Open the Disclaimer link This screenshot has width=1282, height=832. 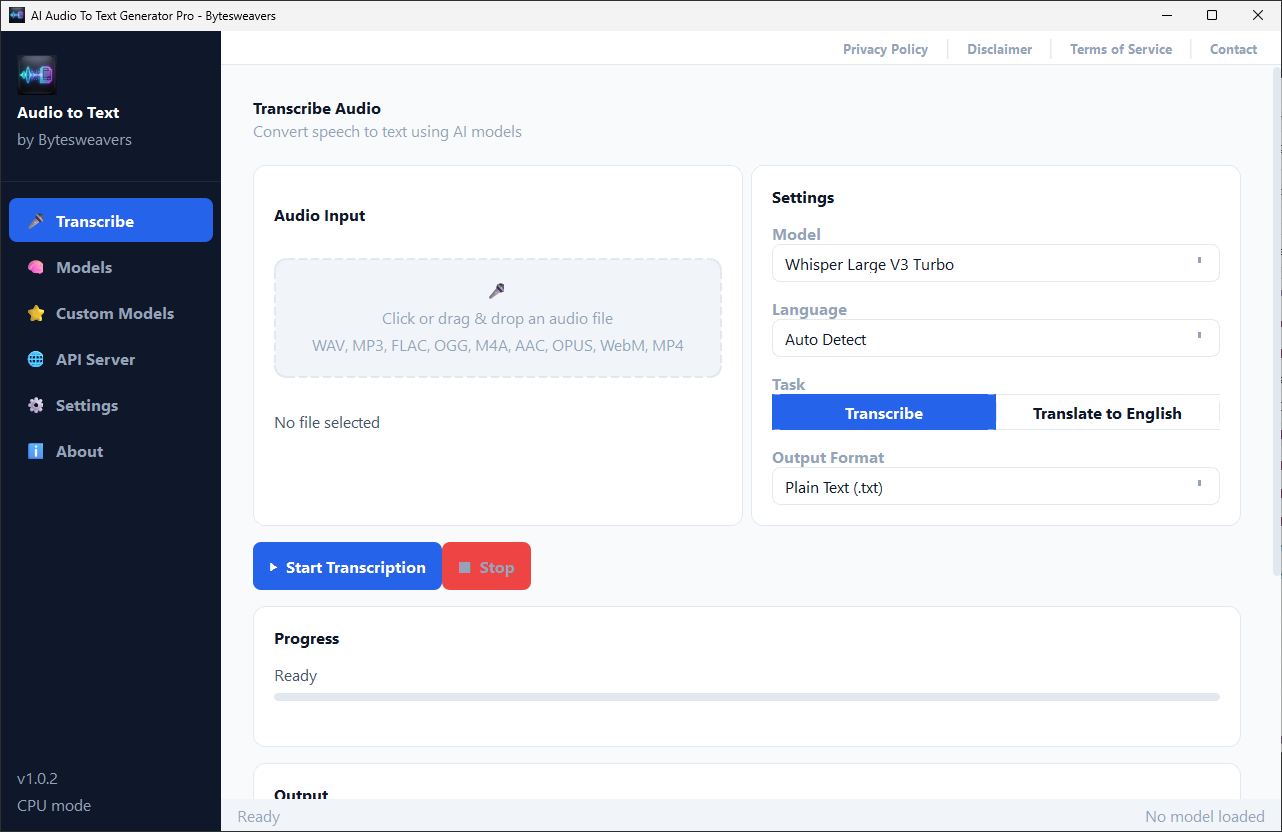tap(999, 49)
